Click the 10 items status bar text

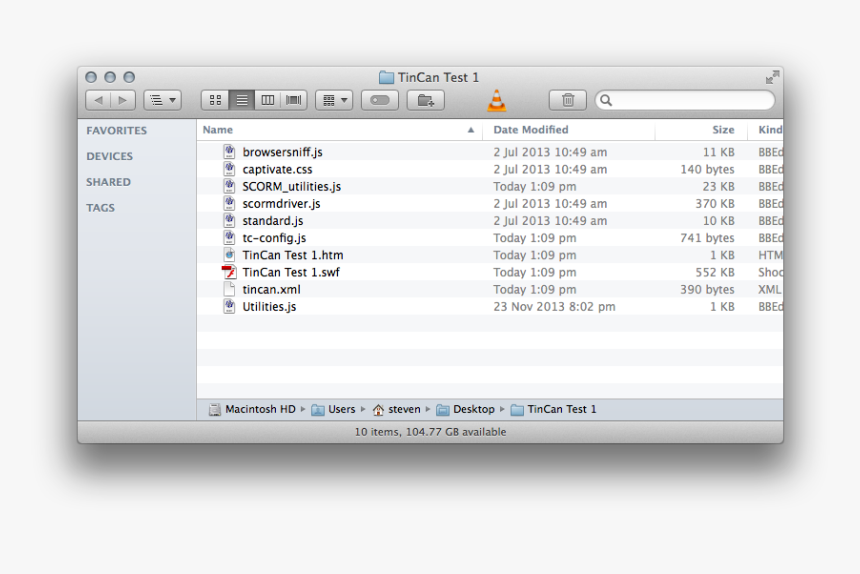pos(430,432)
